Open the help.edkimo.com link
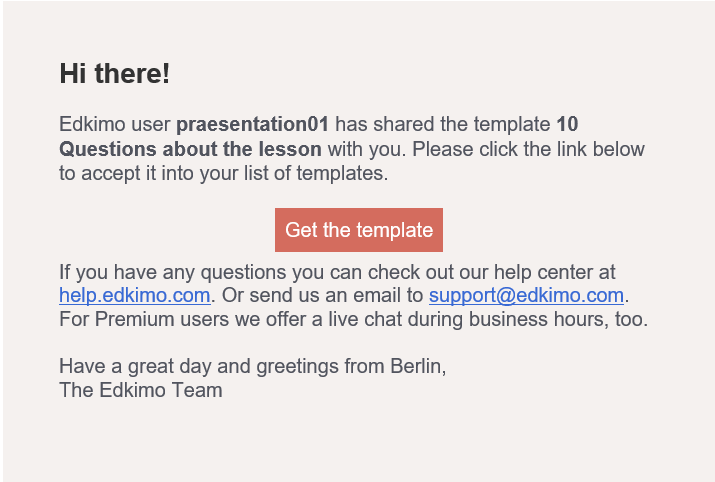The width and height of the screenshot is (715, 482). pyautogui.click(x=135, y=295)
